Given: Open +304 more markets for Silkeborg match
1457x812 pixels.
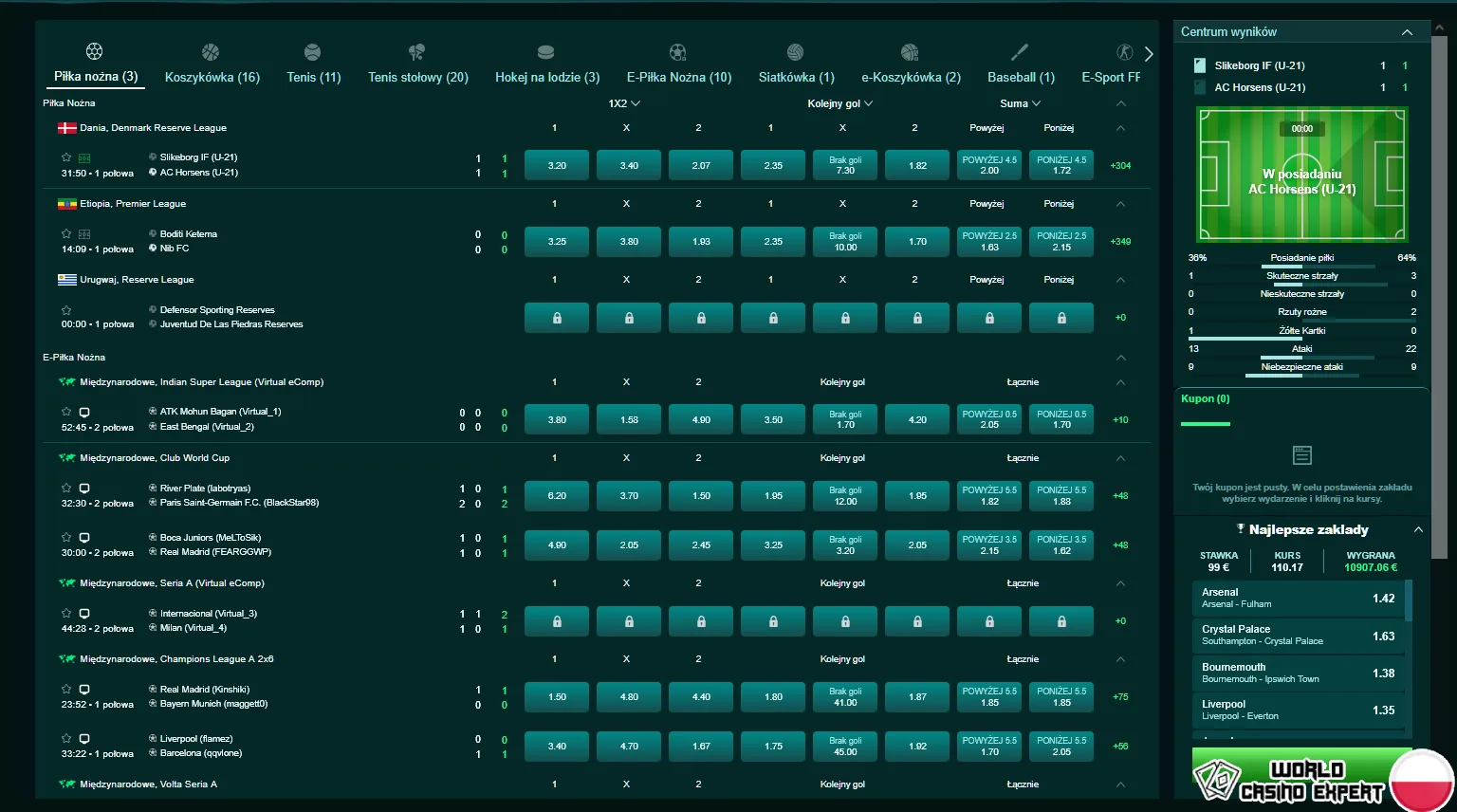Looking at the screenshot, I should 1120,165.
